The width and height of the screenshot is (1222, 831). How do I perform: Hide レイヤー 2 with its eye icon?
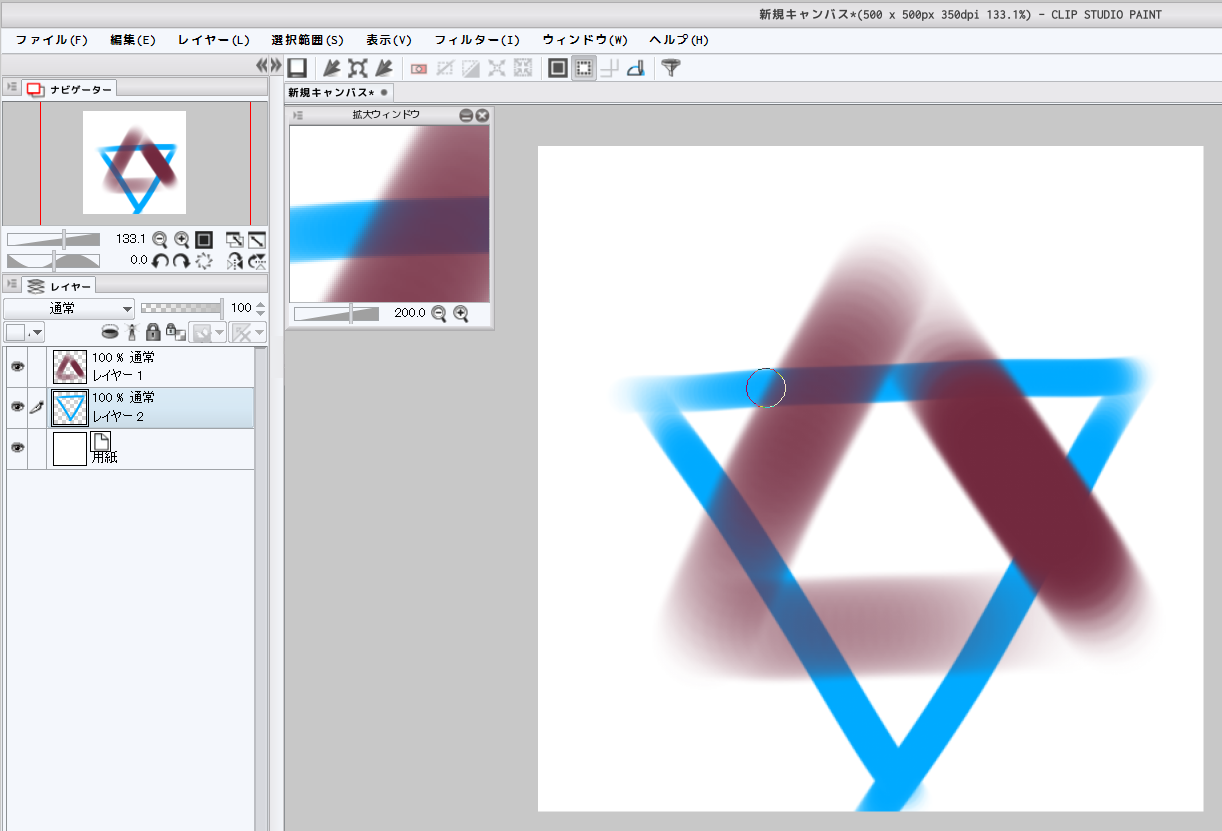point(17,407)
